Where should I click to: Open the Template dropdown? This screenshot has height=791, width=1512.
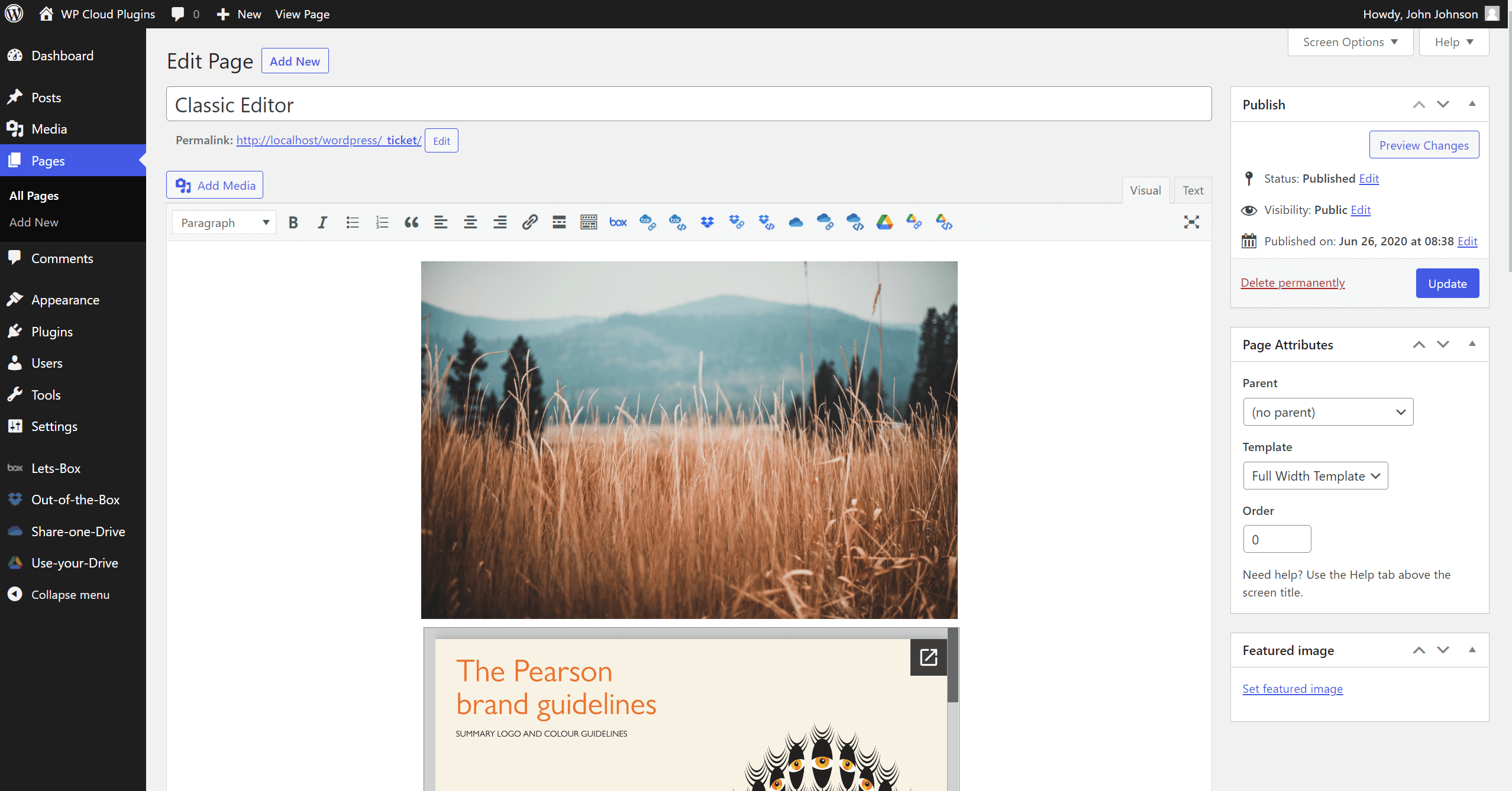tap(1315, 476)
